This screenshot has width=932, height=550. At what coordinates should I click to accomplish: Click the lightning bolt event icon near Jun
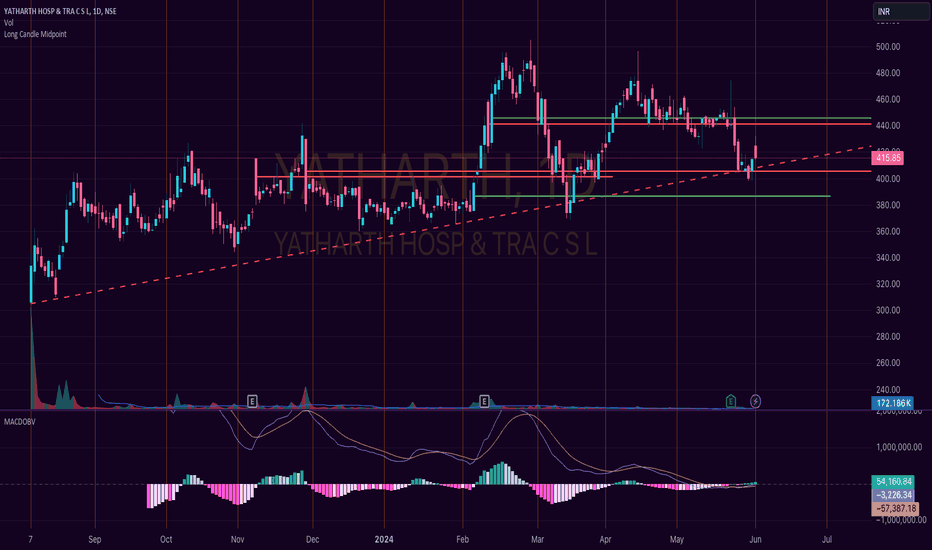755,401
